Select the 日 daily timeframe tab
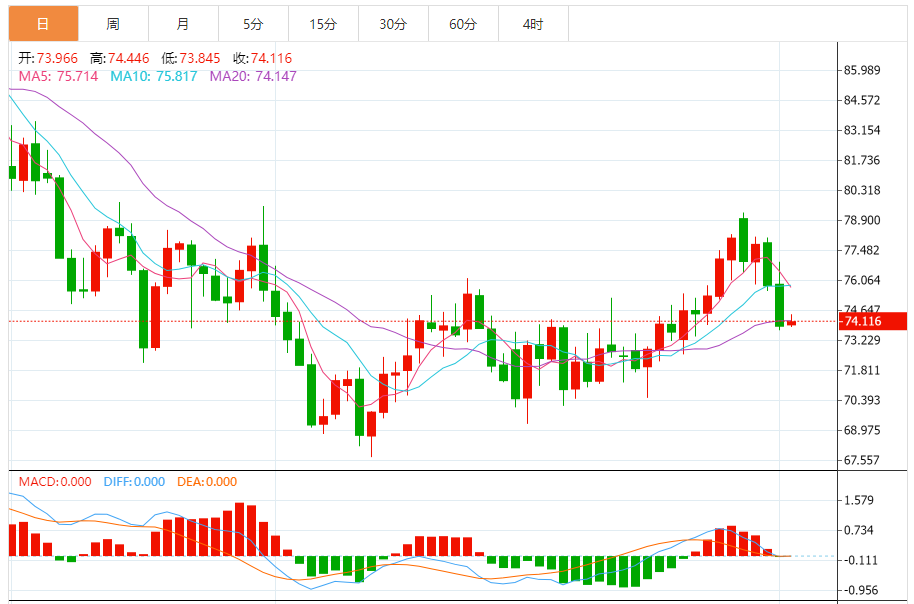Image resolution: width=914 pixels, height=604 pixels. (43, 24)
